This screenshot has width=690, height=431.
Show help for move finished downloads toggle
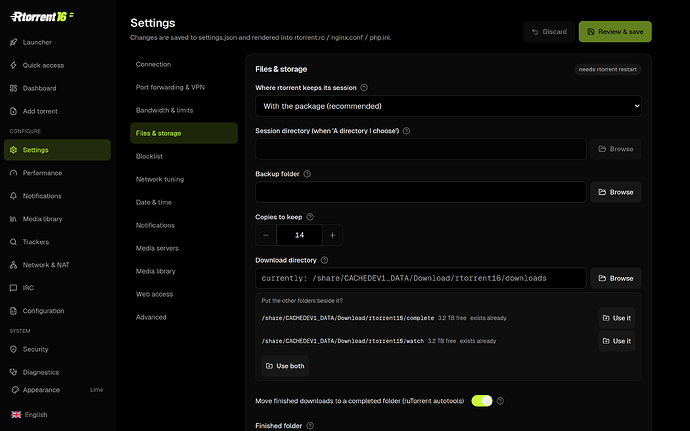click(500, 401)
